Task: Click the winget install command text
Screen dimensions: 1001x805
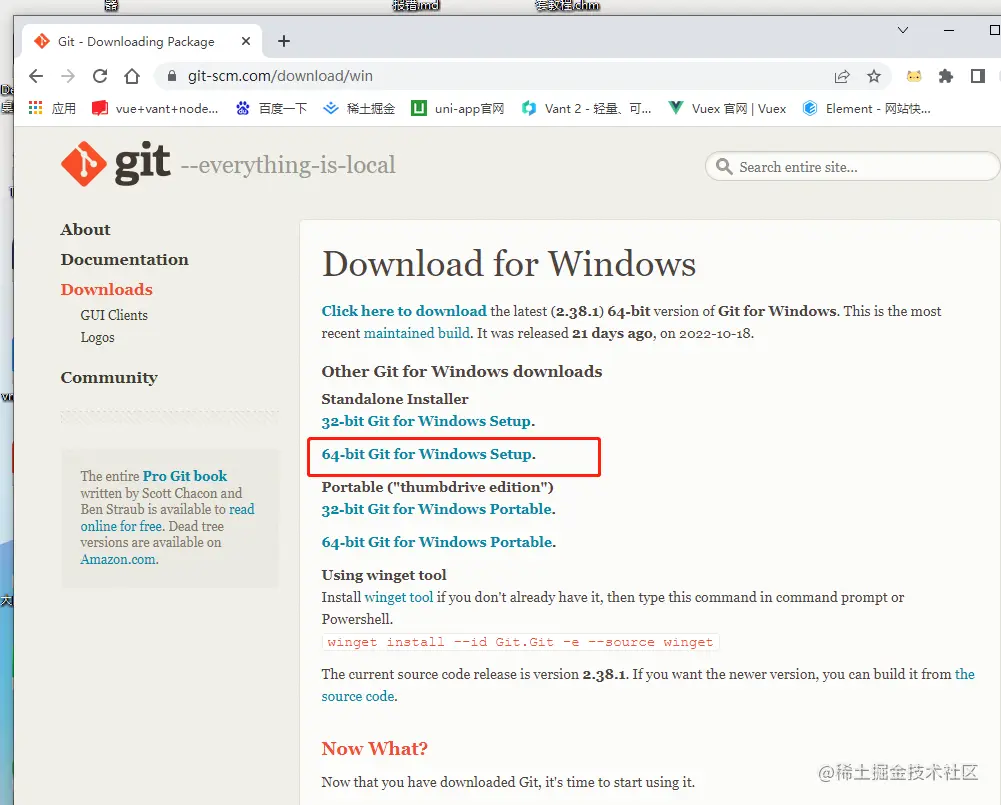Action: click(520, 642)
